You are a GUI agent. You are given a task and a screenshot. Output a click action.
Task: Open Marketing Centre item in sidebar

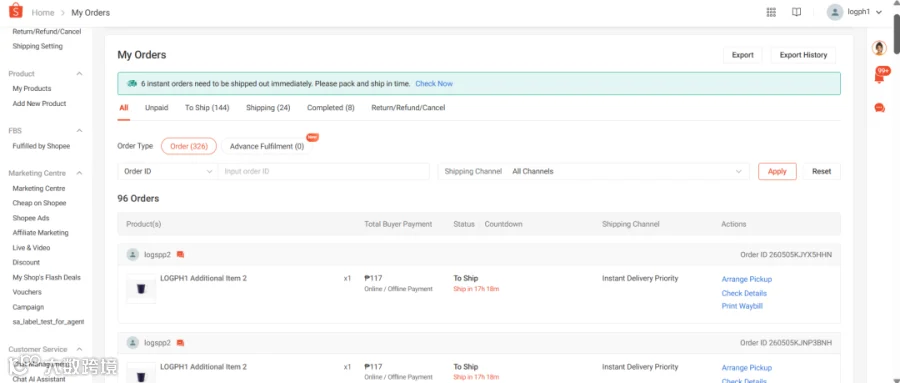[x=38, y=188]
